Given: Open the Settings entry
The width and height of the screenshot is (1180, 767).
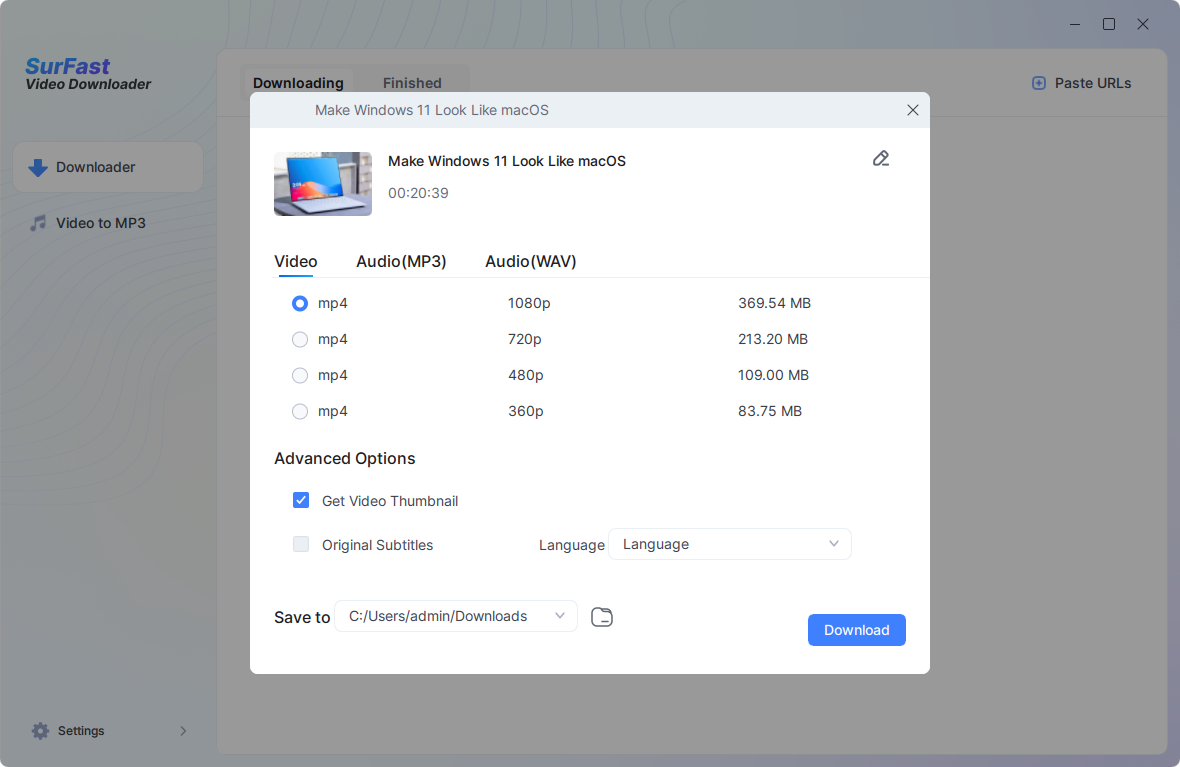Looking at the screenshot, I should point(108,731).
